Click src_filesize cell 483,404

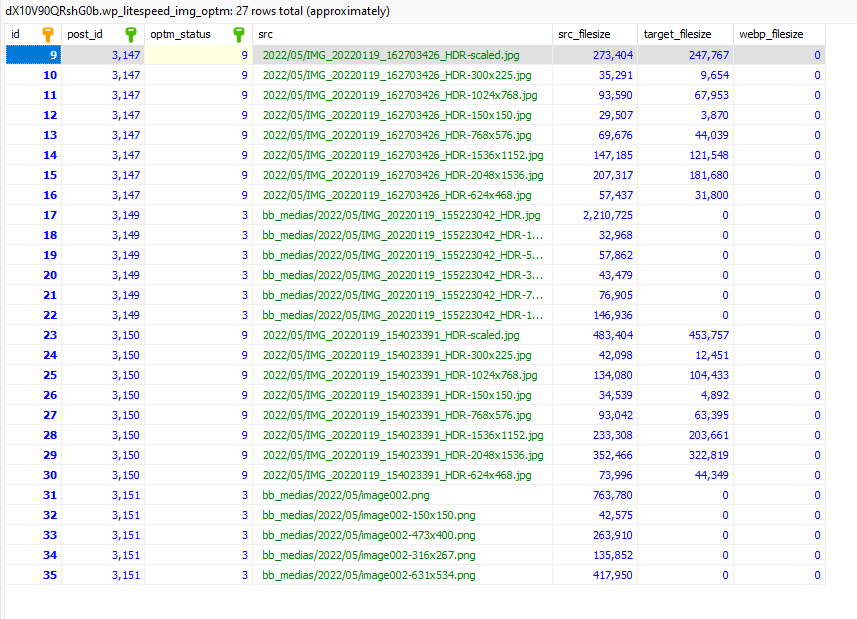[x=595, y=335]
